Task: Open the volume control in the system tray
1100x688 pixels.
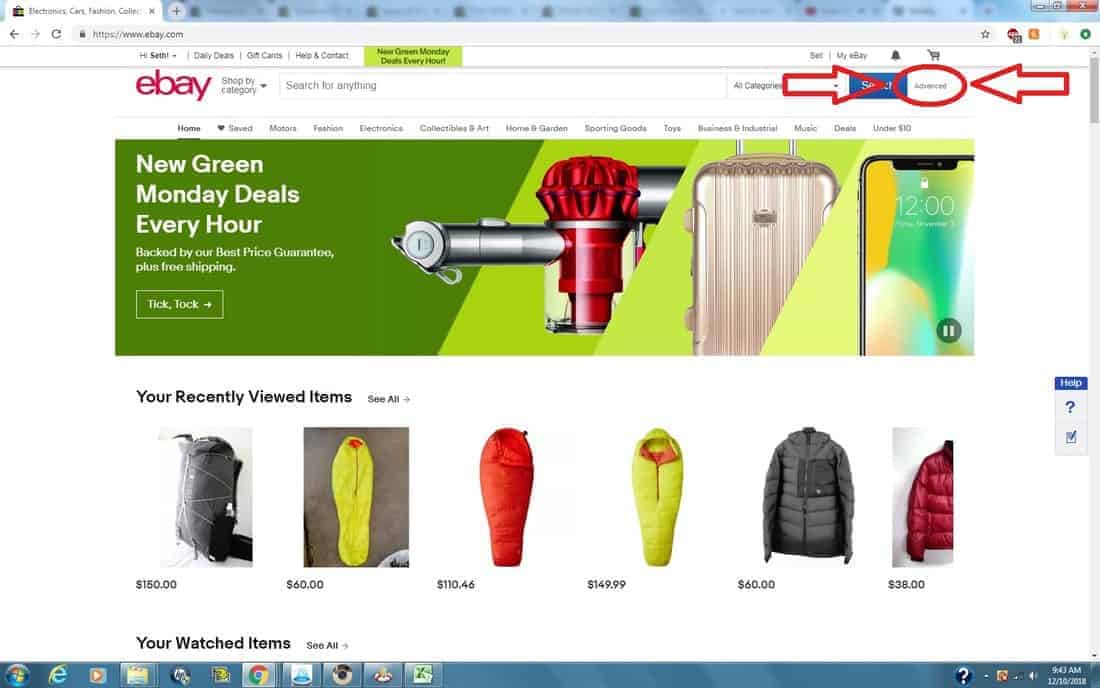Action: [1033, 676]
